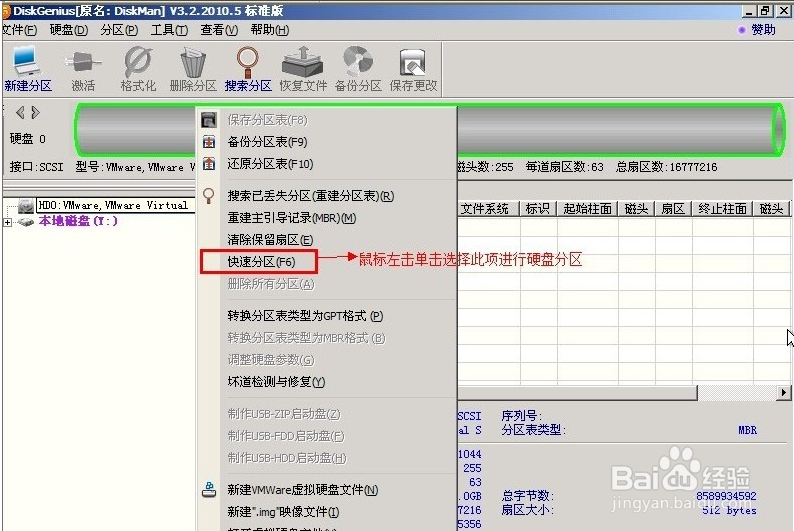Open the 分区(P) menu
The height and width of the screenshot is (531, 794).
[119, 30]
